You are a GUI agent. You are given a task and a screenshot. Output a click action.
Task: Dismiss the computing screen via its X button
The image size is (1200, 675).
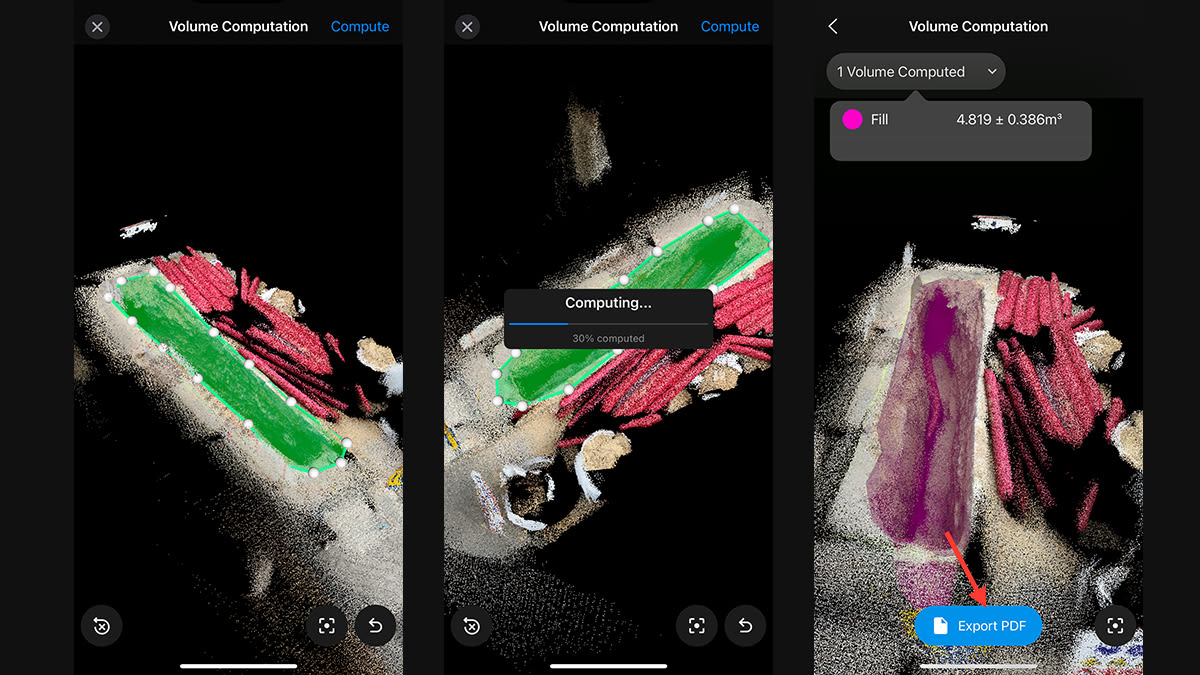point(467,26)
